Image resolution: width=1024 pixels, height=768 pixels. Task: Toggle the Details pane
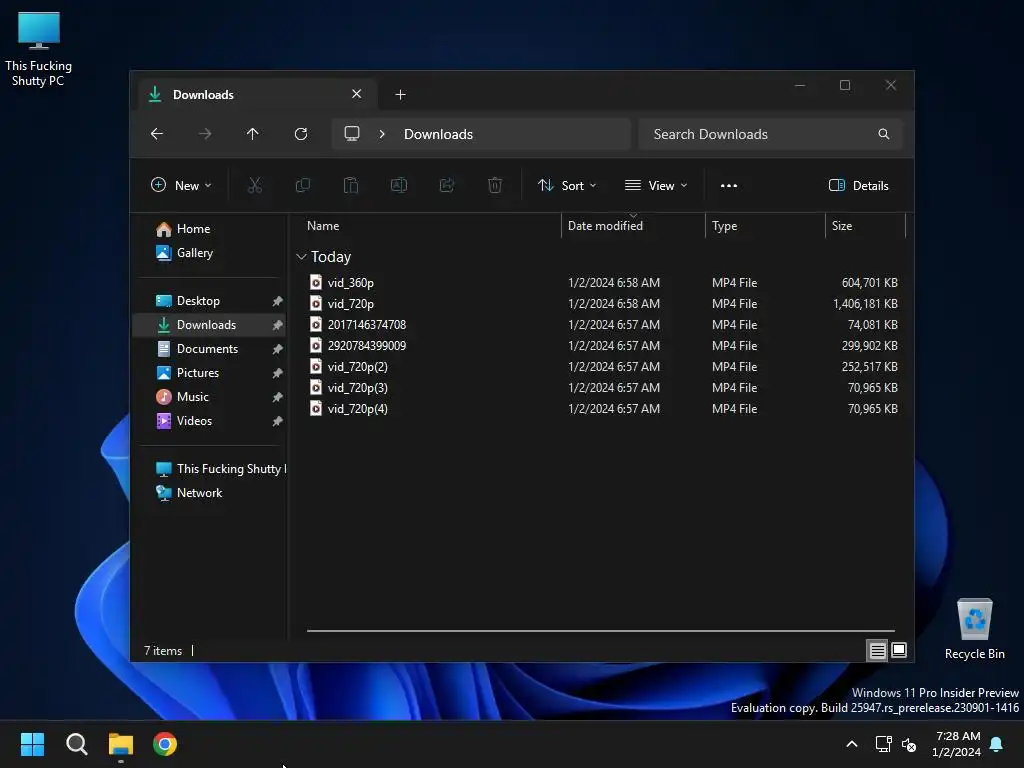click(858, 185)
